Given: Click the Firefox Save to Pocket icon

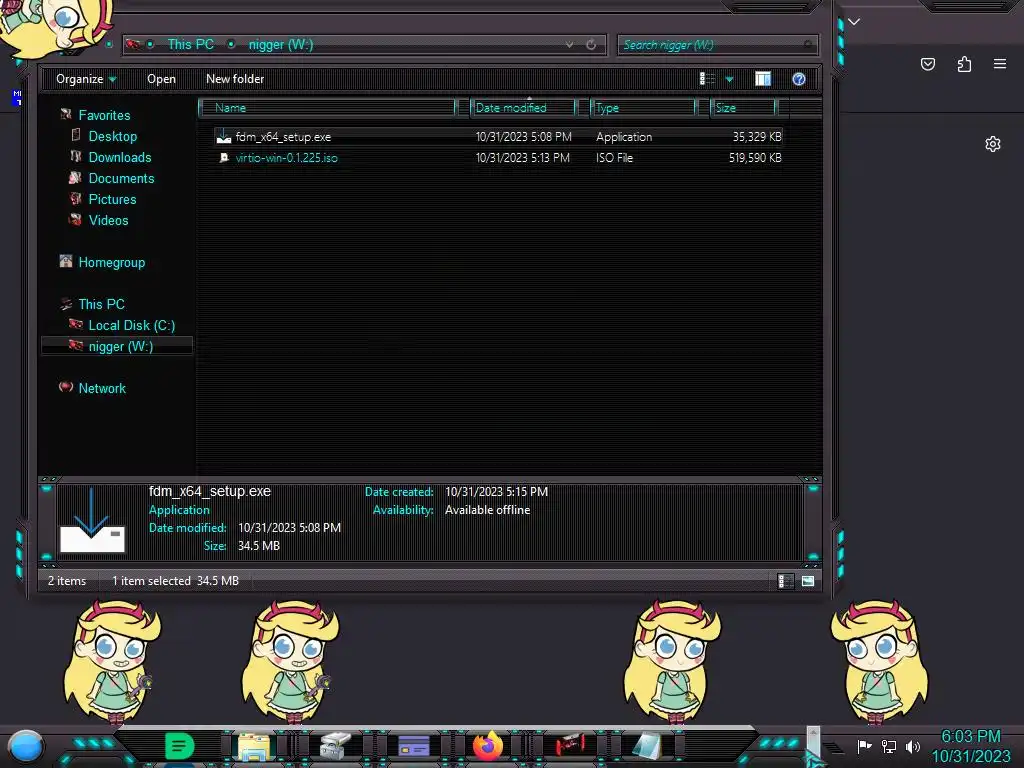Looking at the screenshot, I should [x=927, y=64].
